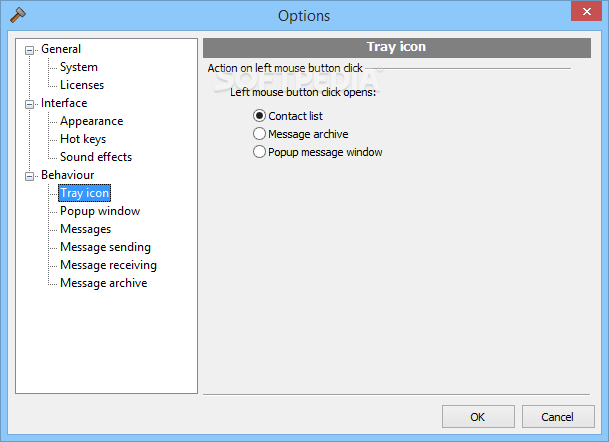609x442 pixels.
Task: Open the Messages settings page
Action: pyautogui.click(x=85, y=229)
